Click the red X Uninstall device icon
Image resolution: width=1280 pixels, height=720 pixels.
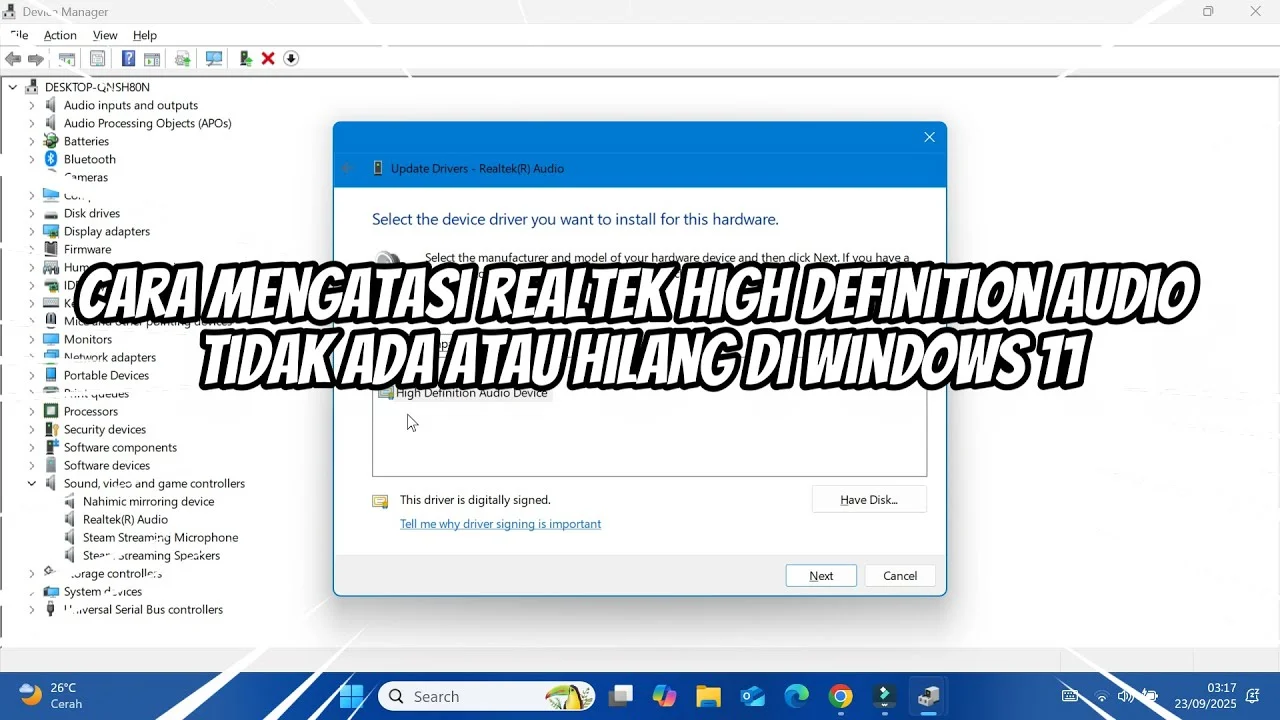(x=268, y=59)
